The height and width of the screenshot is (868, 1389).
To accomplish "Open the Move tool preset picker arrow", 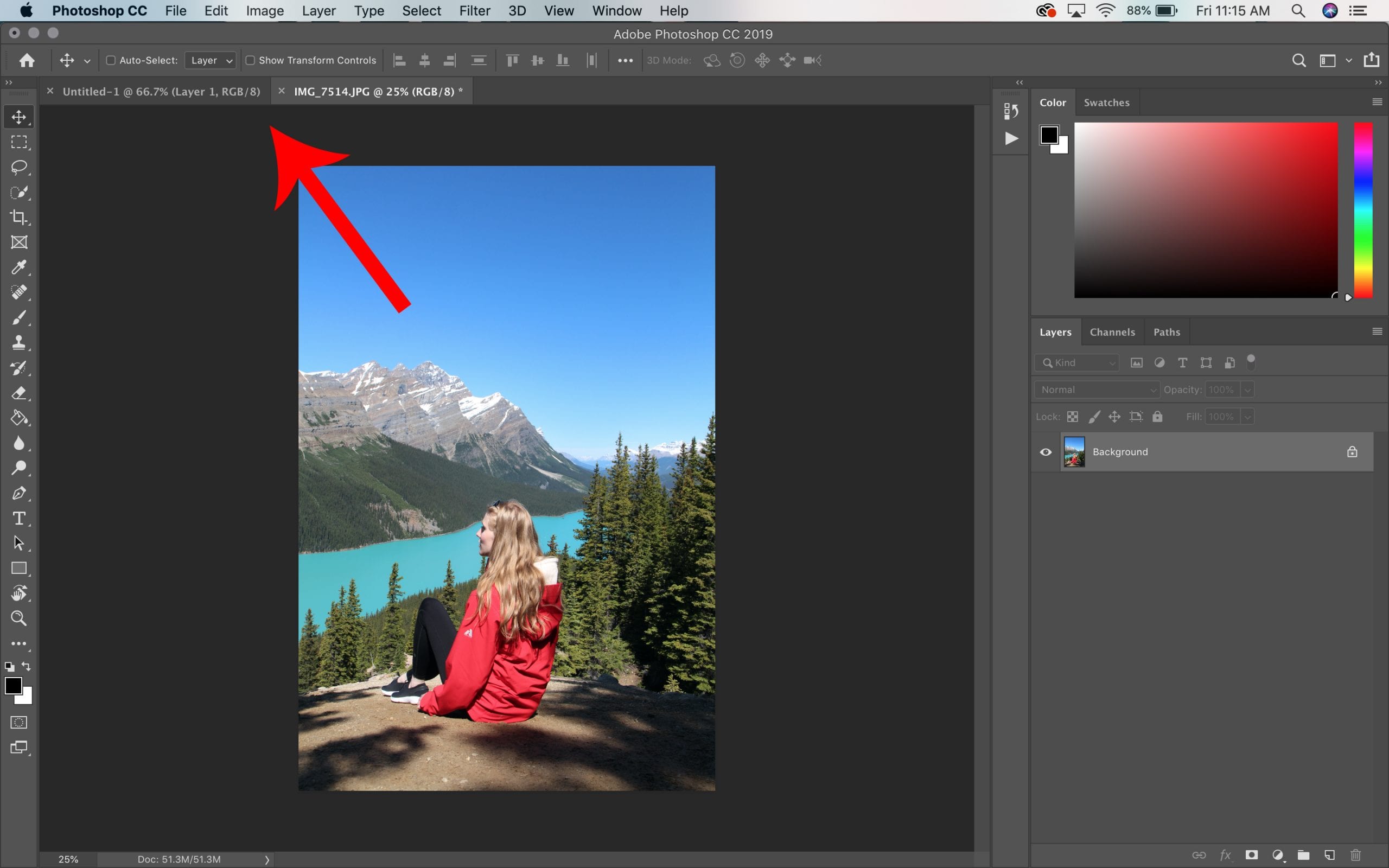I will [x=87, y=60].
